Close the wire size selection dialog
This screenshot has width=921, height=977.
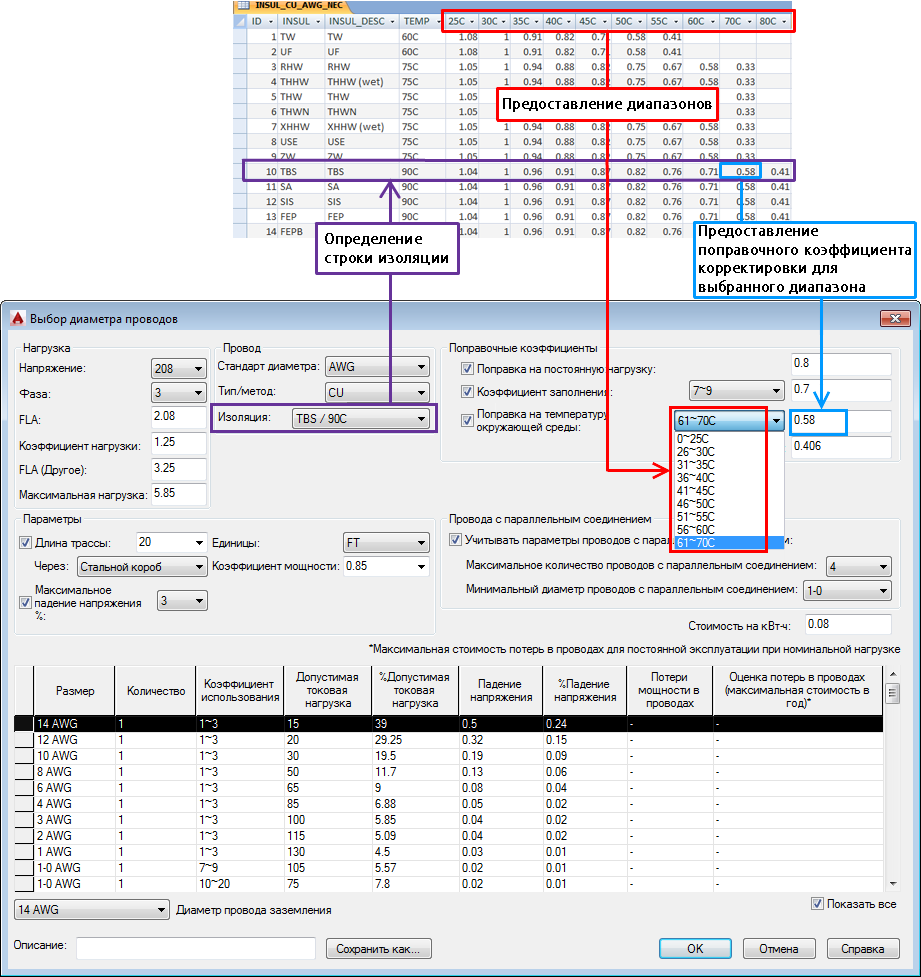895,318
